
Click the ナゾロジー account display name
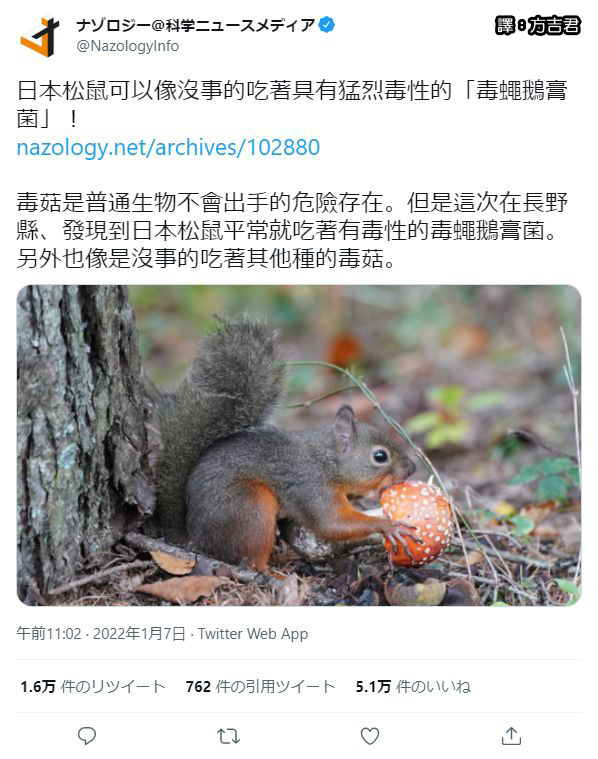196,25
